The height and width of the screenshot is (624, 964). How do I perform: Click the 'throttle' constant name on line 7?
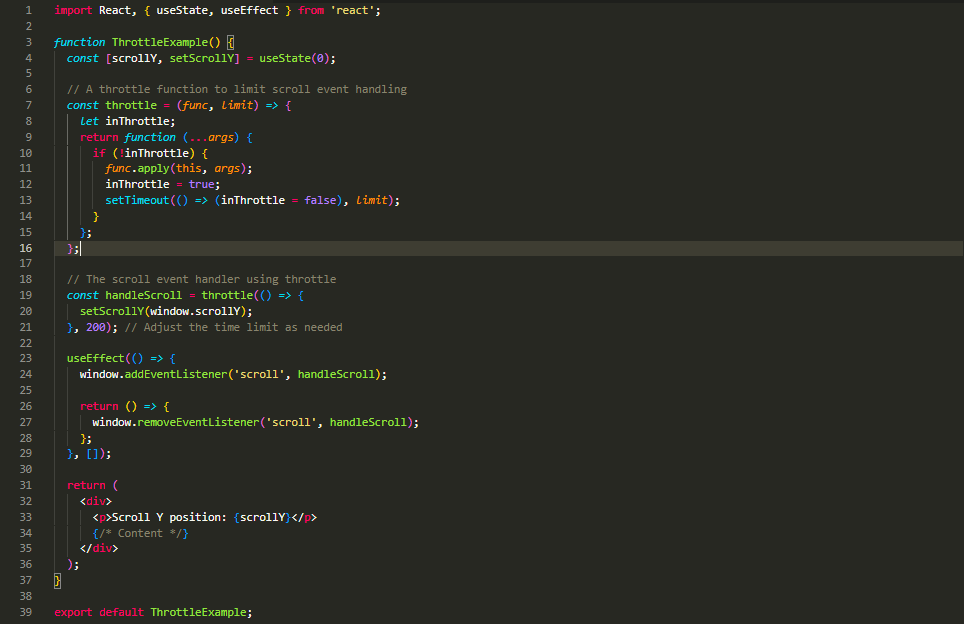pos(131,106)
